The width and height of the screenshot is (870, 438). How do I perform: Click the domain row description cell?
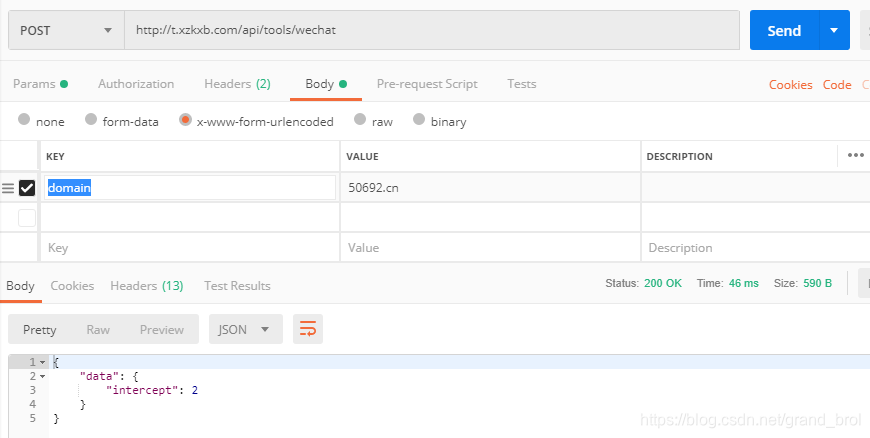[756, 188]
